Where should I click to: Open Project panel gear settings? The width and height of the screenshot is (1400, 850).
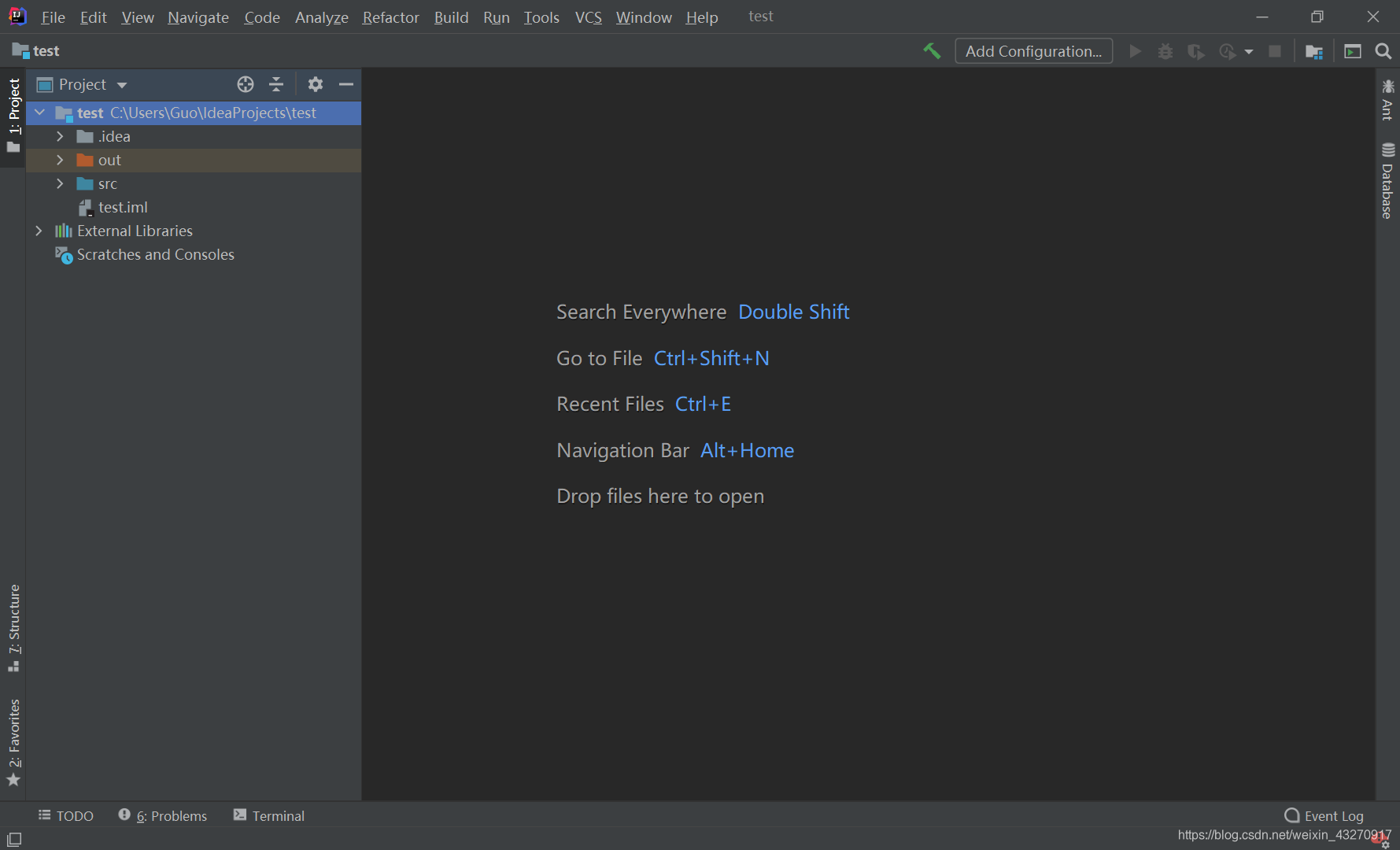316,84
